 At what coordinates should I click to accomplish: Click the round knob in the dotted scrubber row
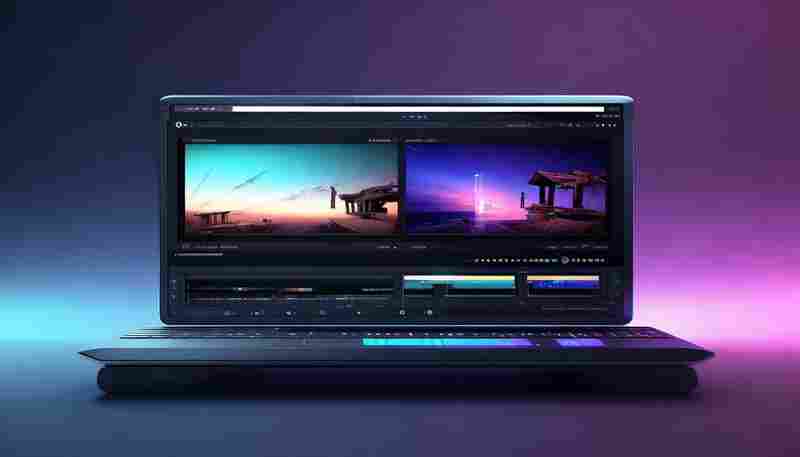[x=565, y=260]
